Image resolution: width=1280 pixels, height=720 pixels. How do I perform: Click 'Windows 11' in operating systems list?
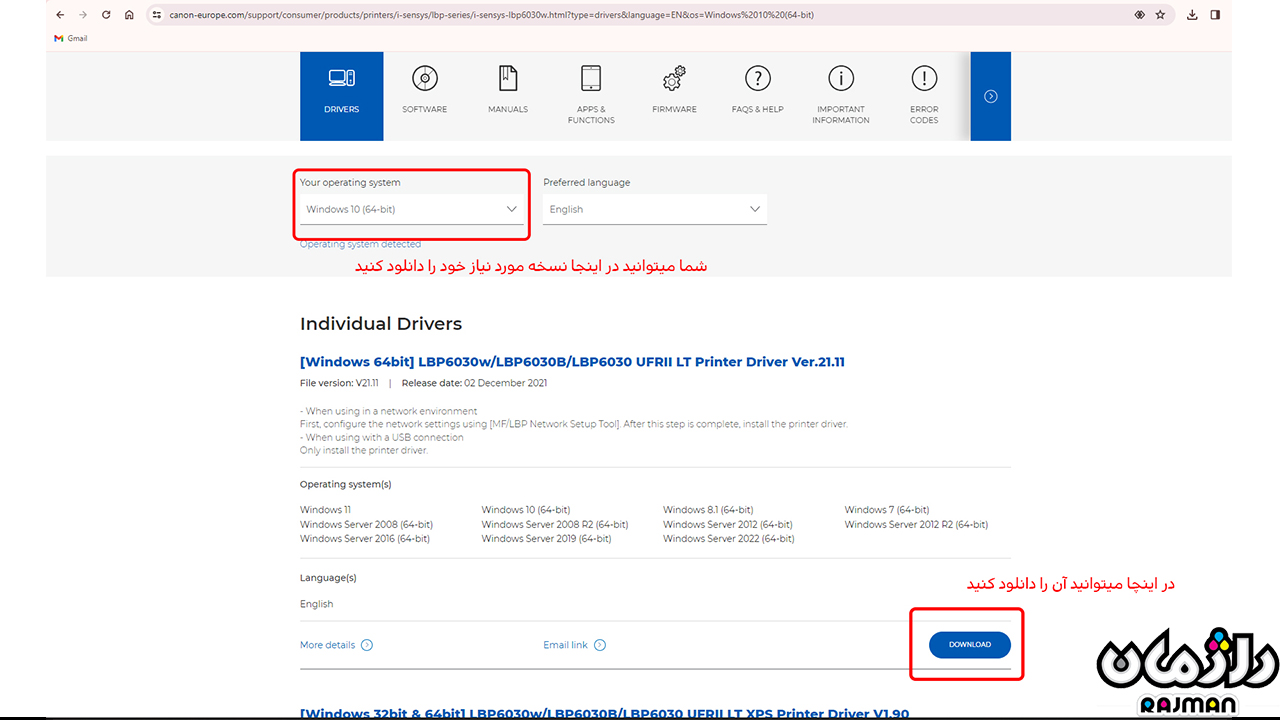click(x=325, y=510)
